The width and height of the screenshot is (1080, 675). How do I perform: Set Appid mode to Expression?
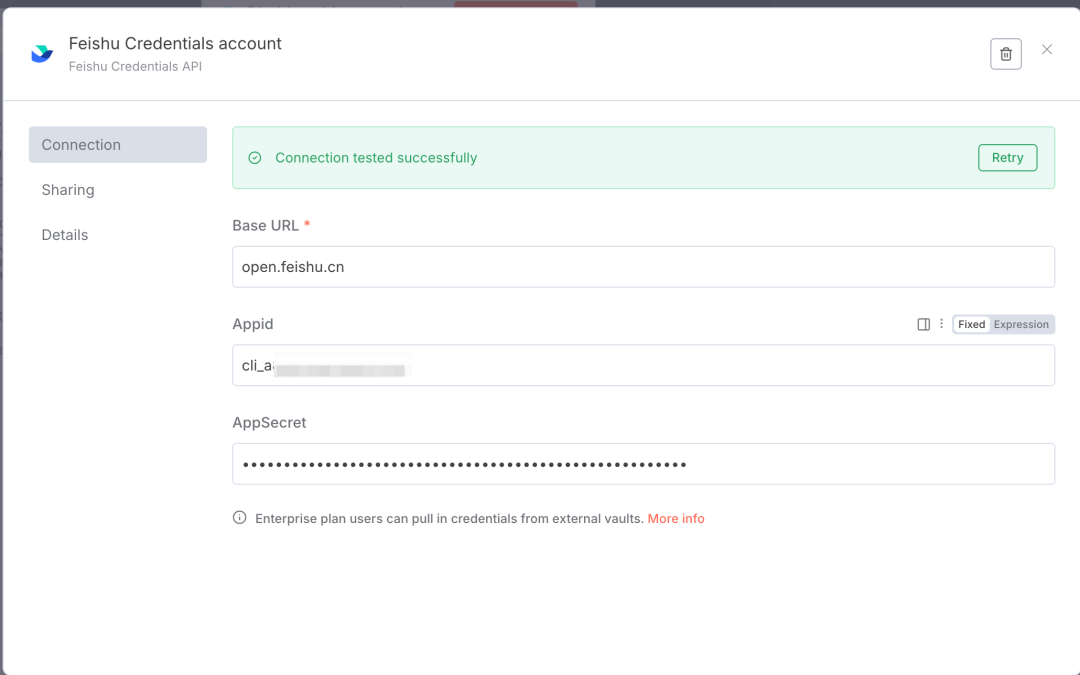click(x=1021, y=324)
